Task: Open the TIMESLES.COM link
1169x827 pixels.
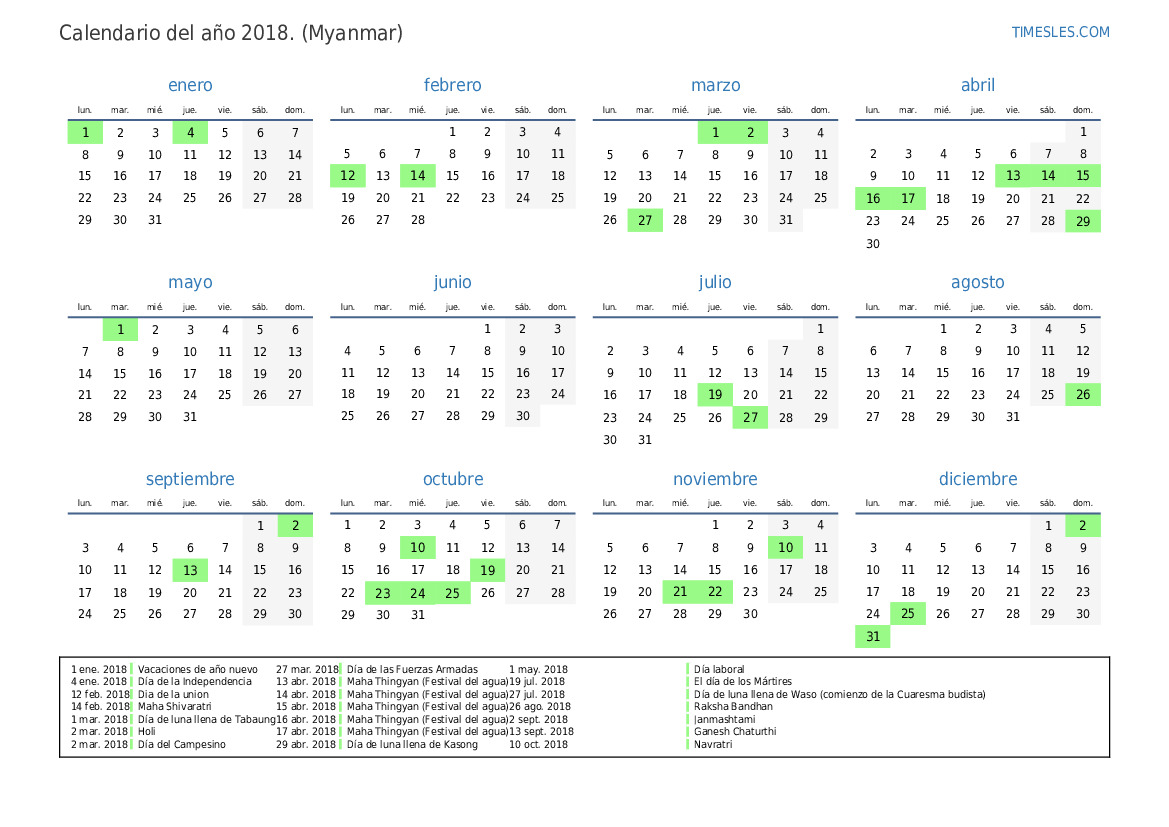Action: pos(1060,32)
